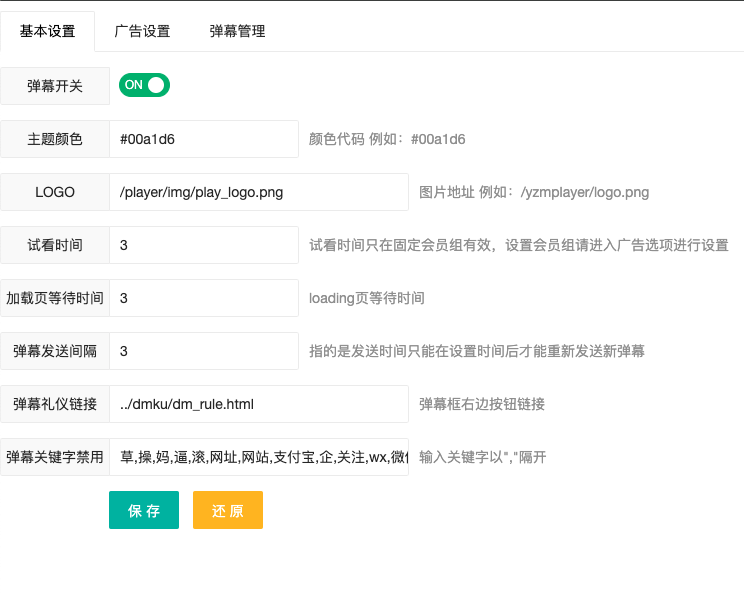Click the 加载页等待时间 label
The height and width of the screenshot is (595, 744).
pyautogui.click(x=55, y=298)
